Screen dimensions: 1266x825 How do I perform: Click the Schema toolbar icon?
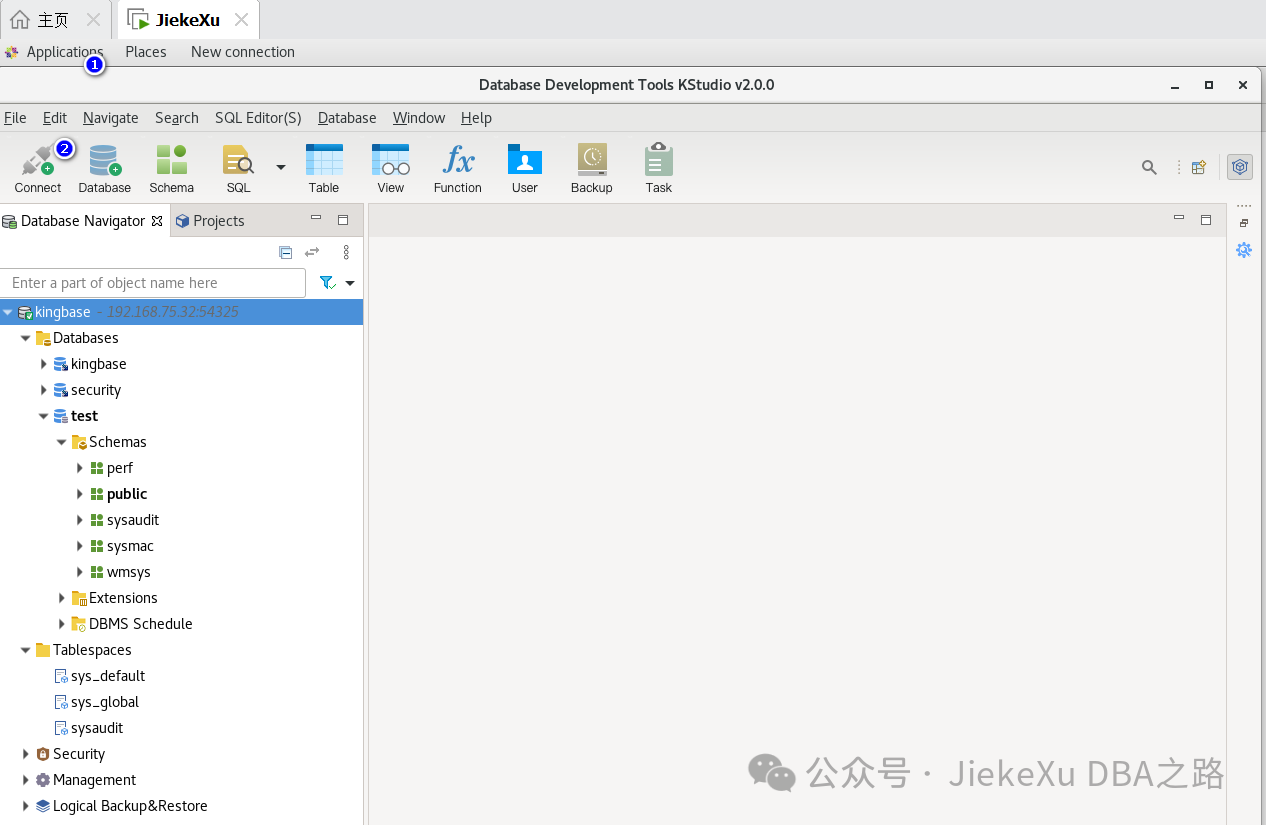pos(171,167)
